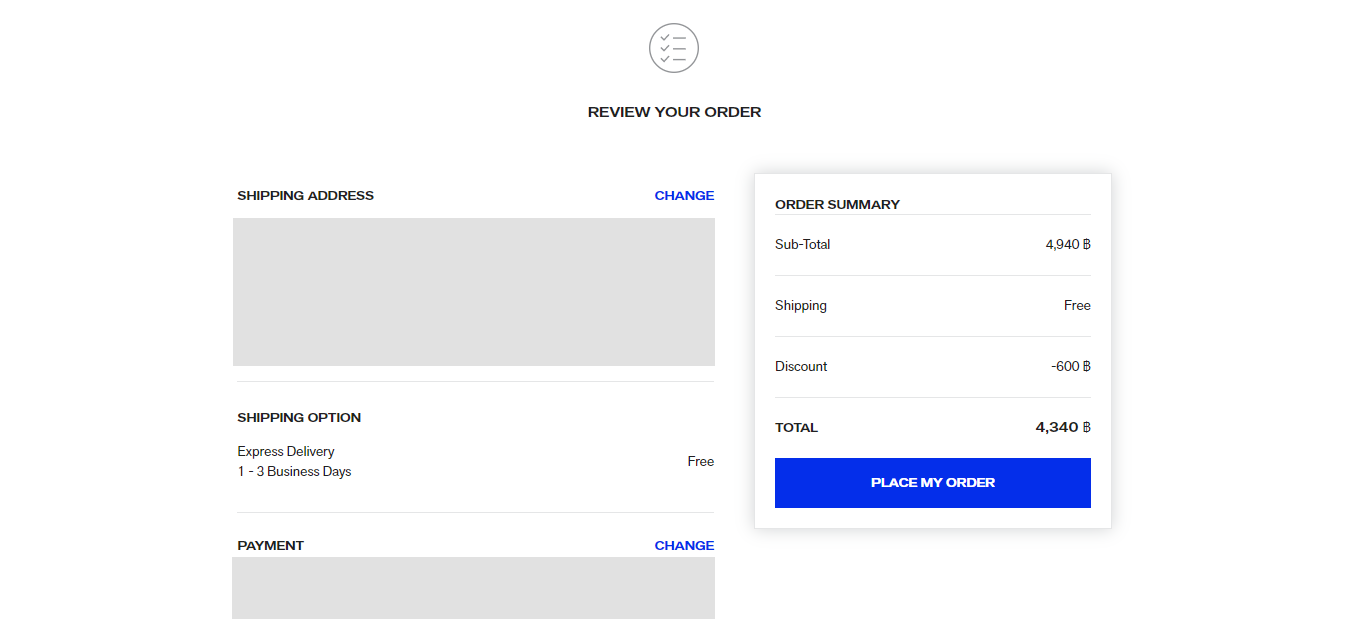Click the checklist review icon at top

pyautogui.click(x=674, y=48)
